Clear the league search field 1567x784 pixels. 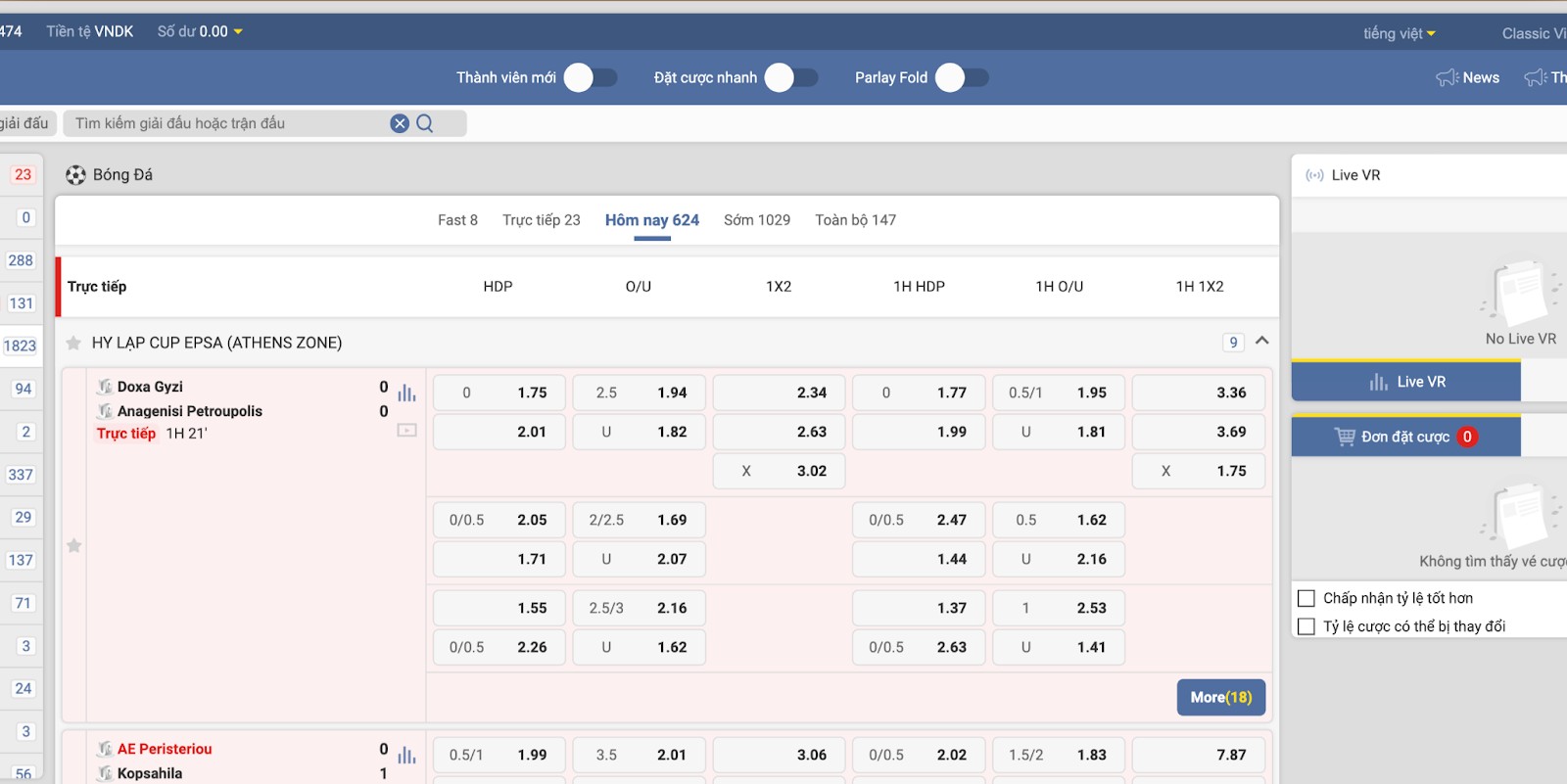[x=400, y=123]
